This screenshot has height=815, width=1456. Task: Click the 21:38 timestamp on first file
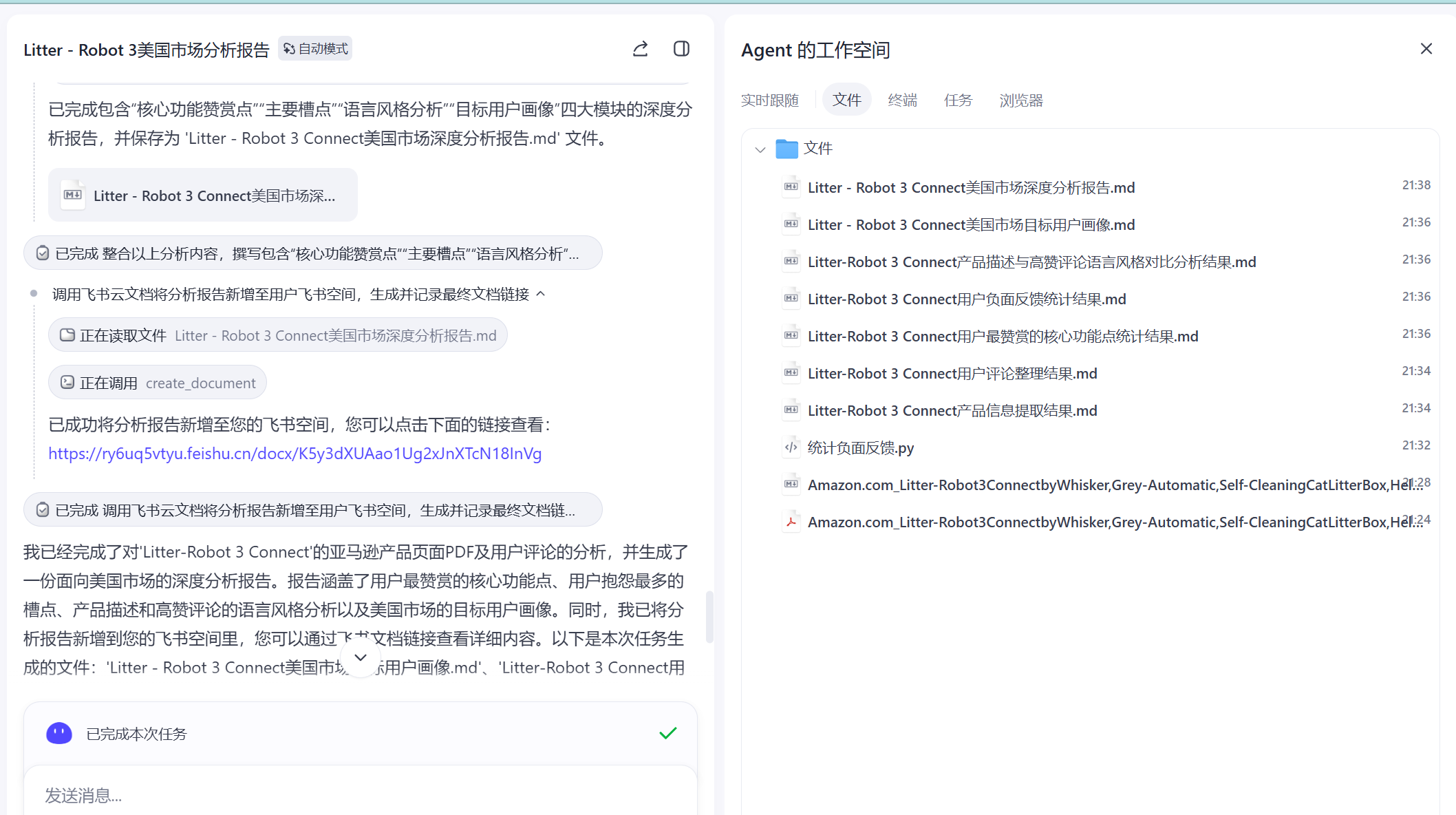(1416, 185)
